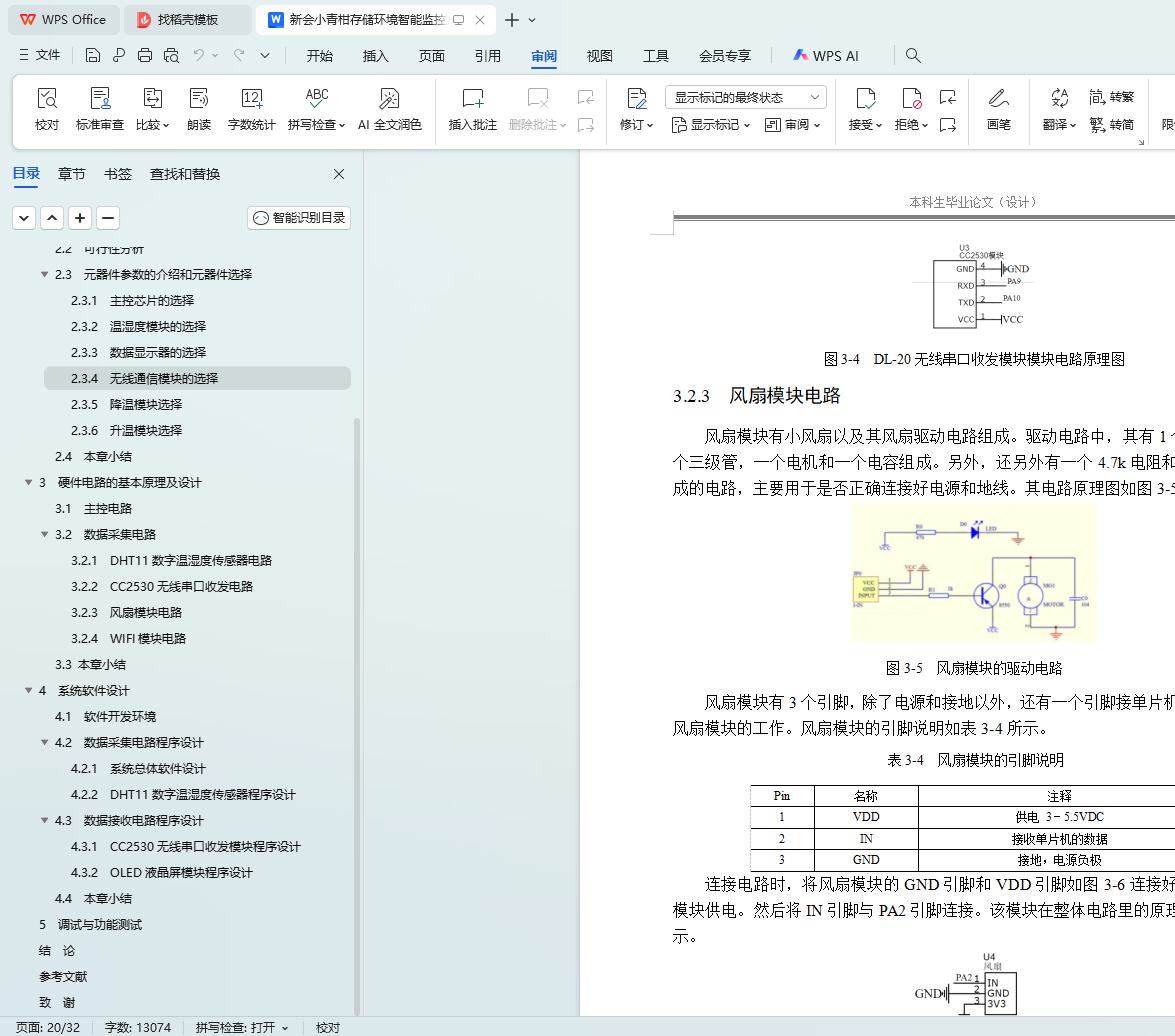Click the expand-down arrow in outline toolbar
1175x1036 pixels.
(x=24, y=218)
